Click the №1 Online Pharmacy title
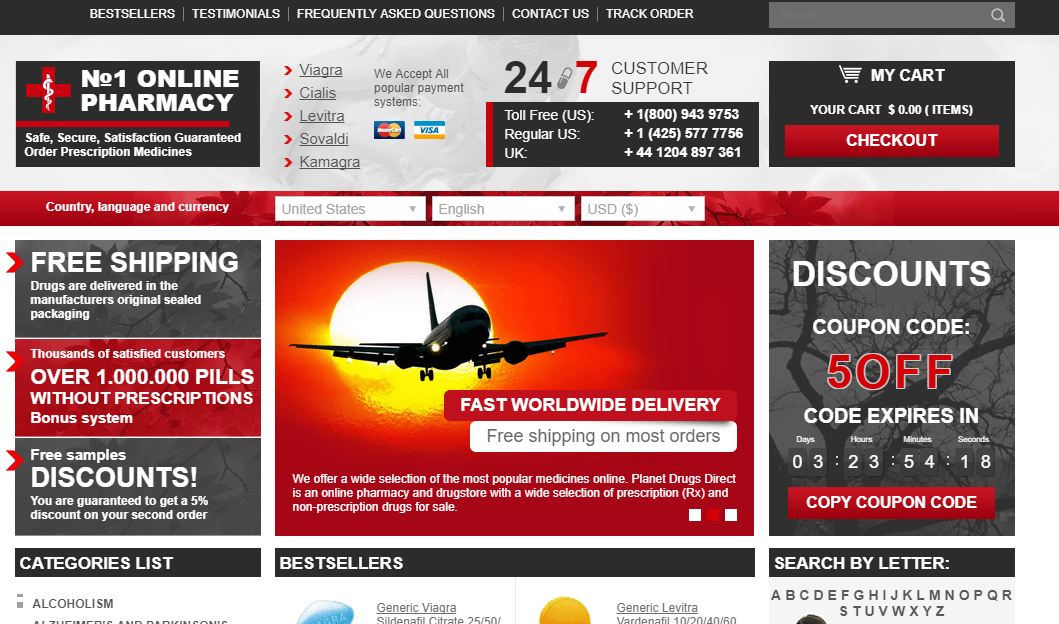This screenshot has width=1059, height=624. pos(159,90)
